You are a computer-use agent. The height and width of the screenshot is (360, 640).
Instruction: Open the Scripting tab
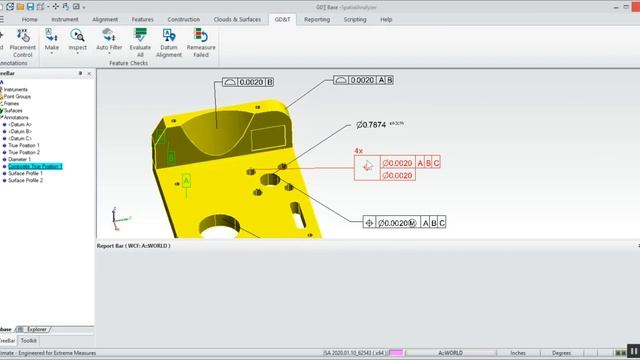355,19
